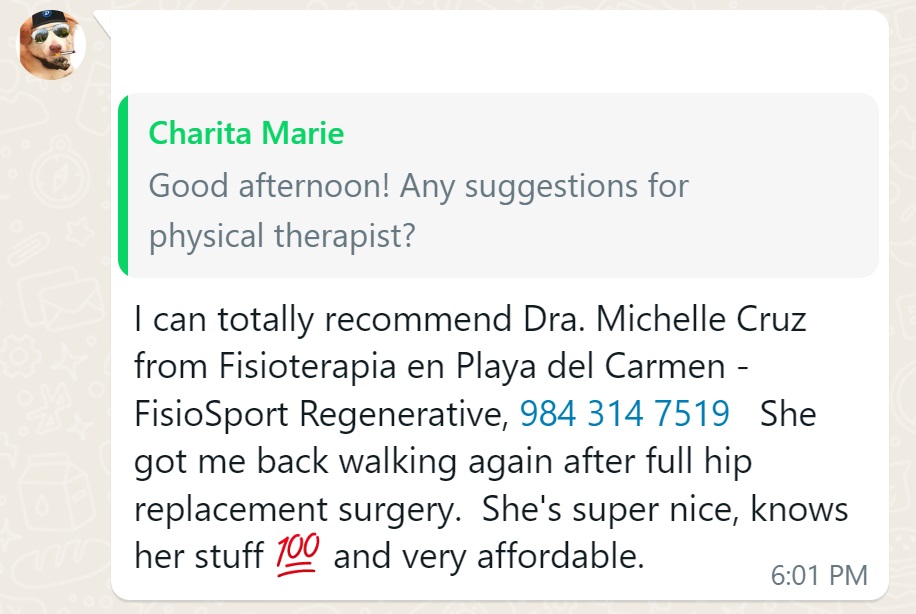Open the sender's profile picture avatar
916x614 pixels.
pos(51,44)
